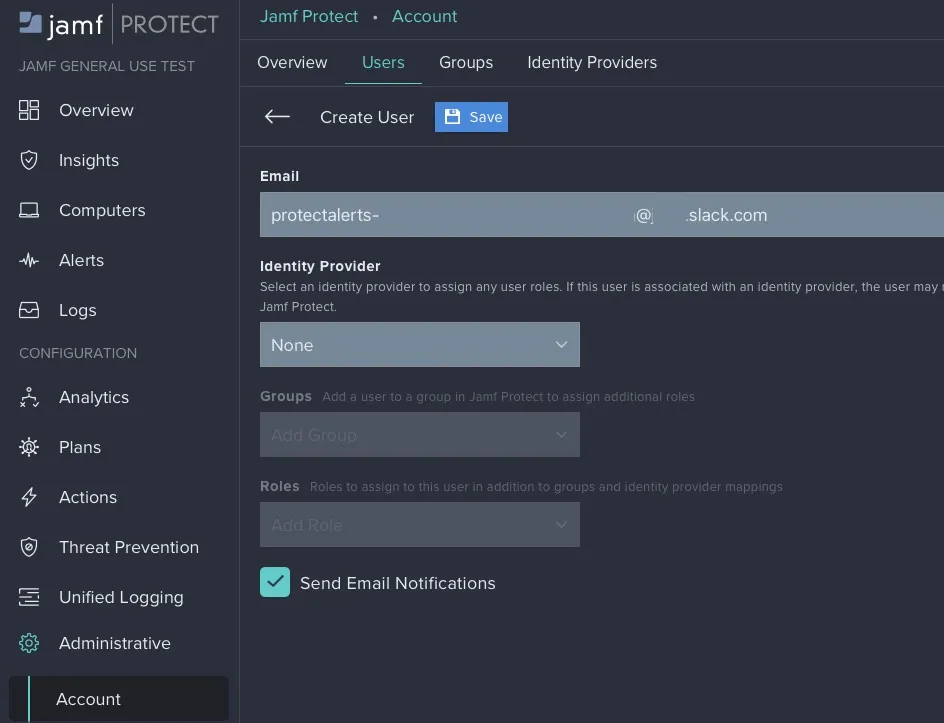Open the Add Role dropdown
This screenshot has width=944, height=723.
click(419, 524)
